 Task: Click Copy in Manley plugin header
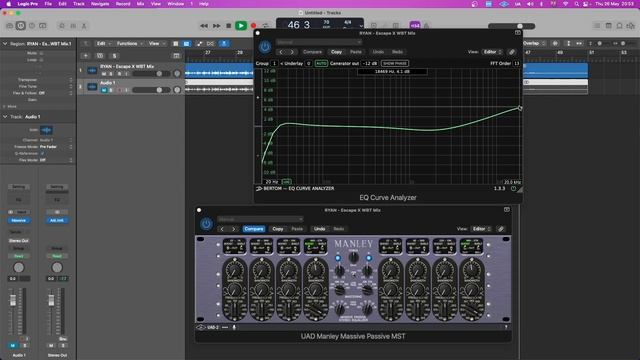click(x=278, y=229)
